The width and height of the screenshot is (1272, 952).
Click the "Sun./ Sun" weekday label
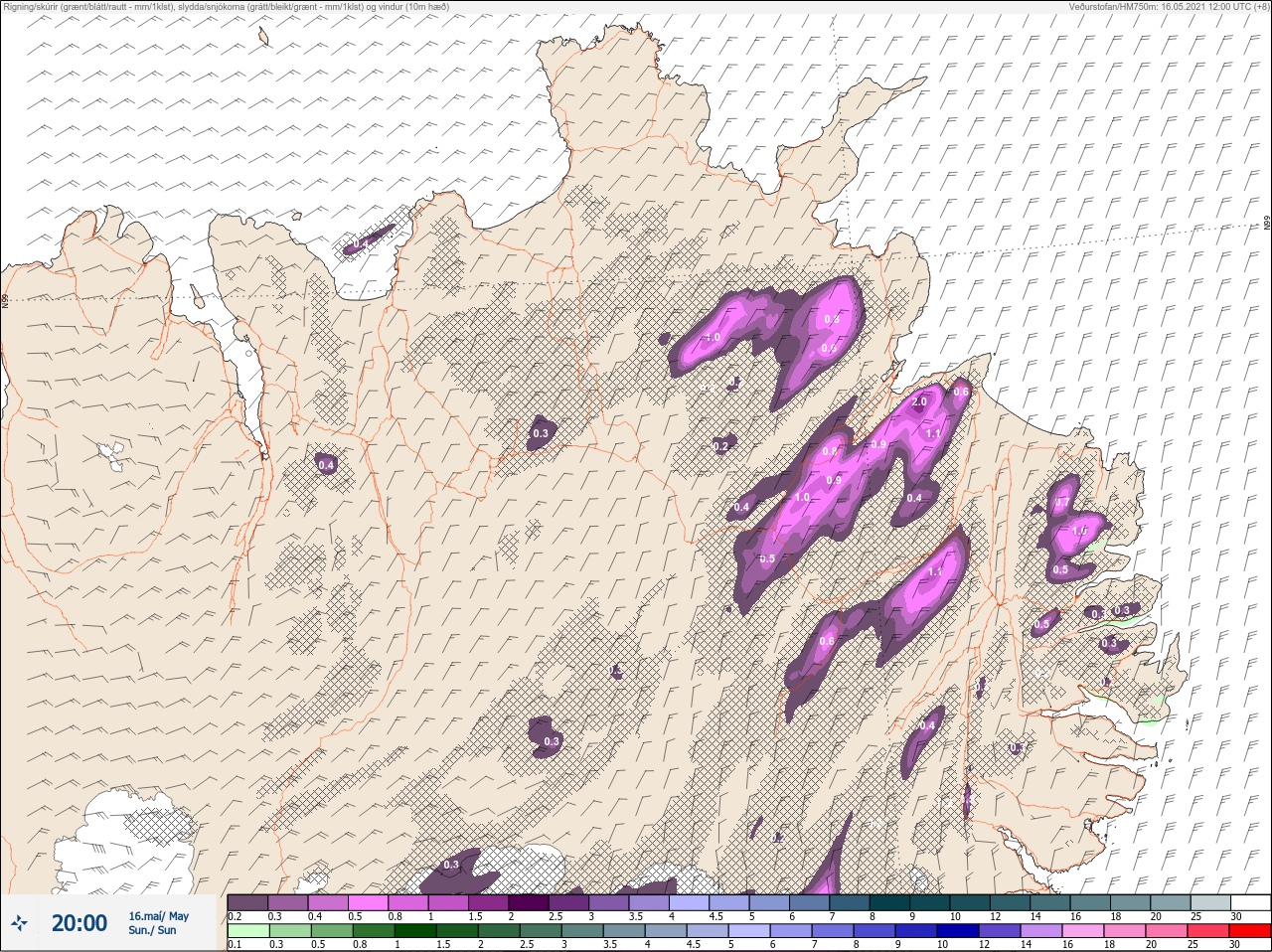tap(152, 930)
